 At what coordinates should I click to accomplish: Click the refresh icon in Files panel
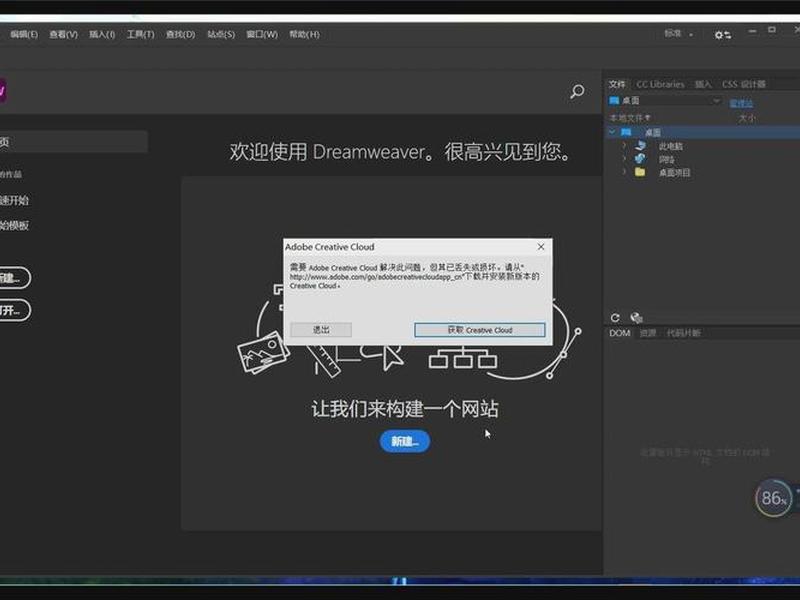tap(615, 318)
